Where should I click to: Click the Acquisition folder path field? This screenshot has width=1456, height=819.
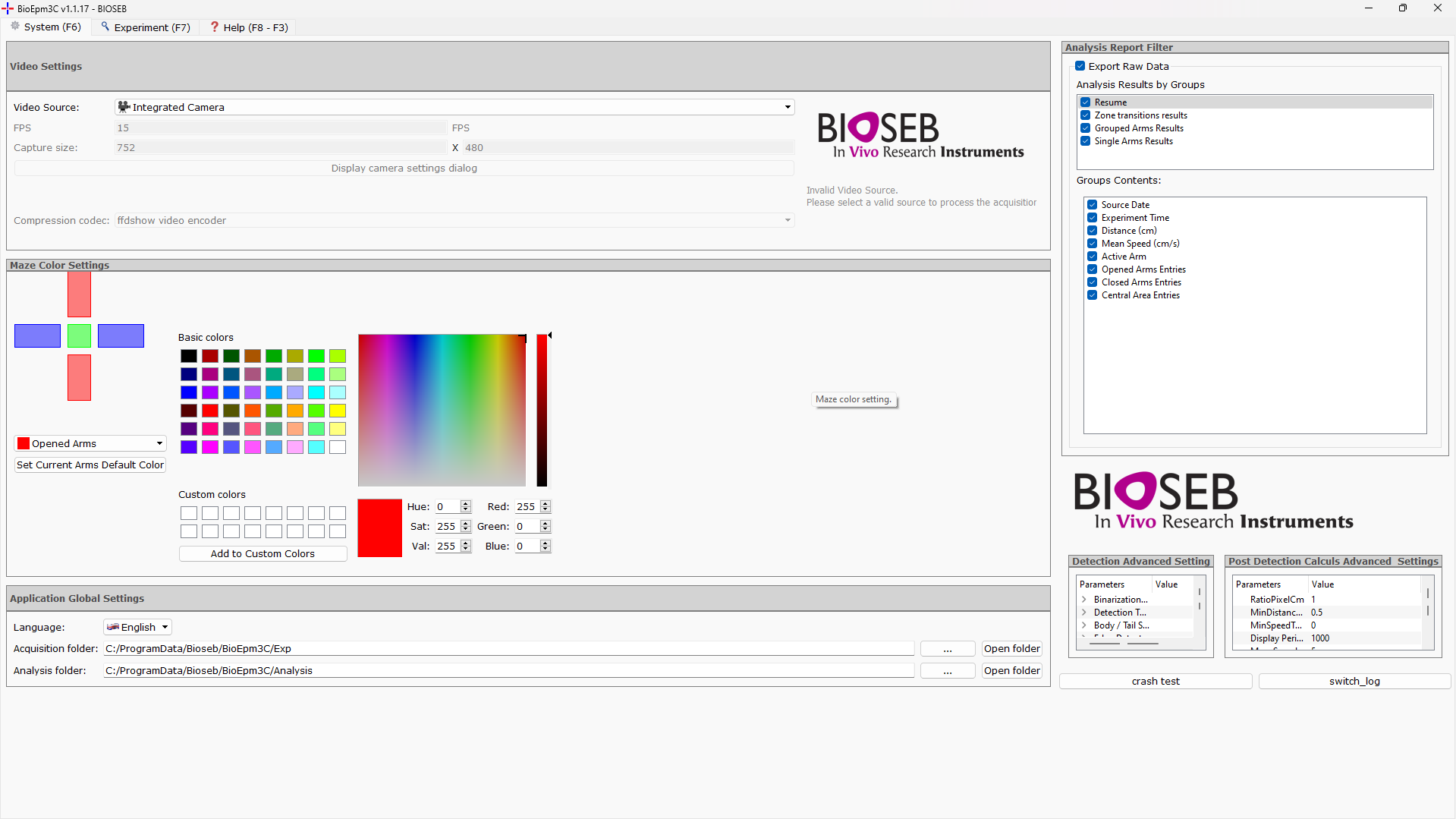click(x=508, y=648)
